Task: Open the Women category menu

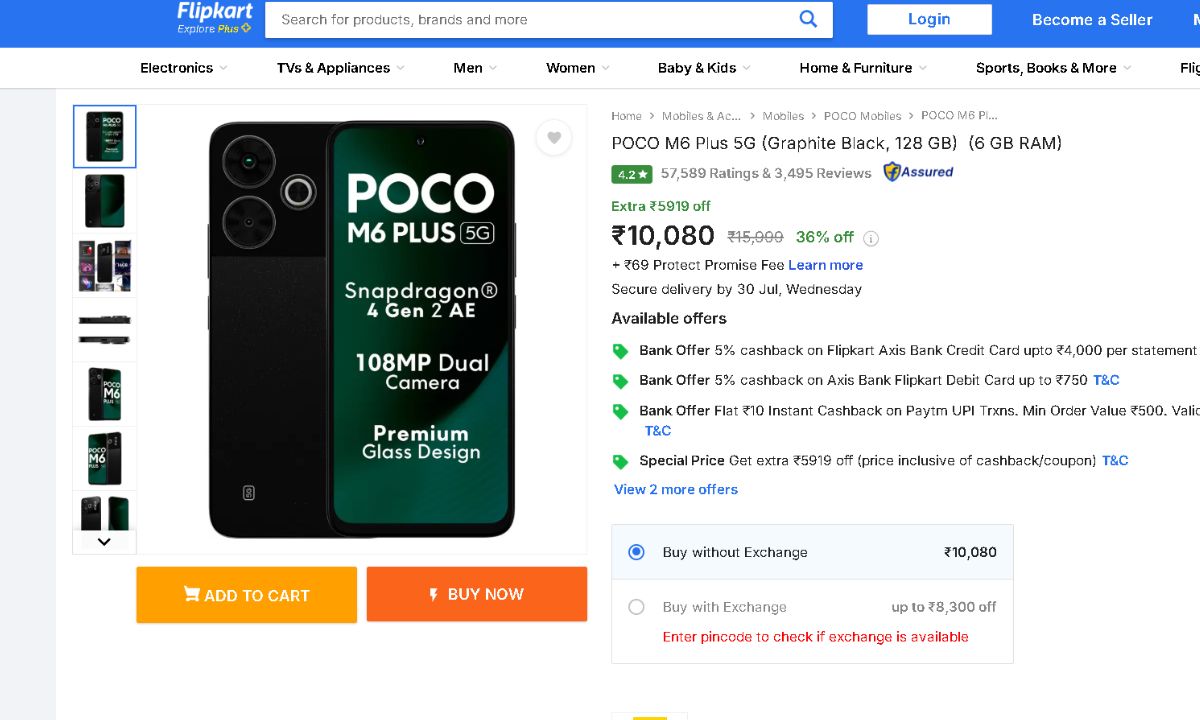Action: [577, 68]
